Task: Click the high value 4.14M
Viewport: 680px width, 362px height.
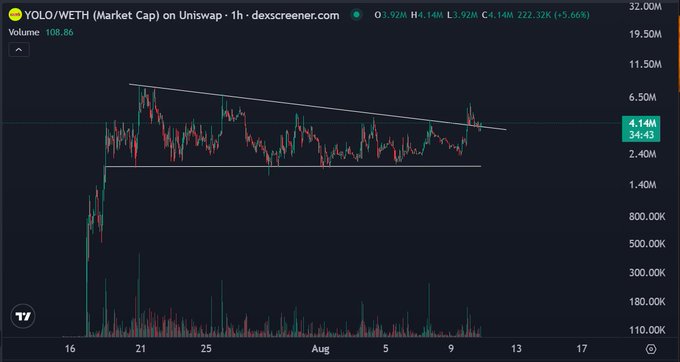Action: [x=430, y=15]
